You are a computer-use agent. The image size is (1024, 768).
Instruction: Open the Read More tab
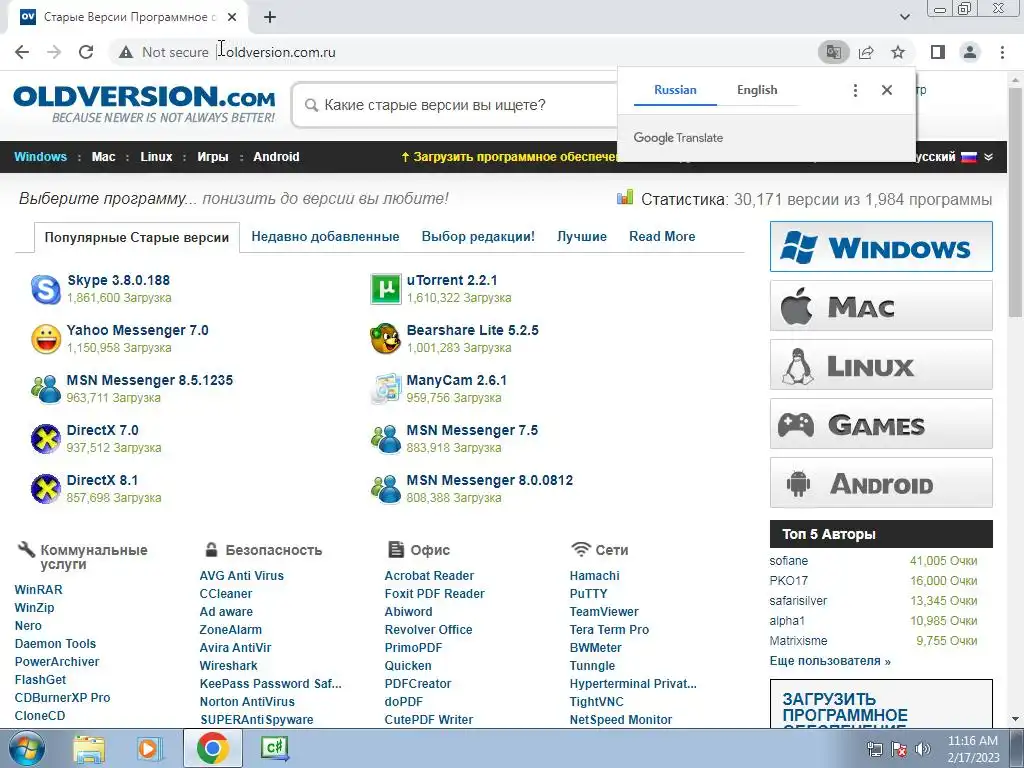662,236
